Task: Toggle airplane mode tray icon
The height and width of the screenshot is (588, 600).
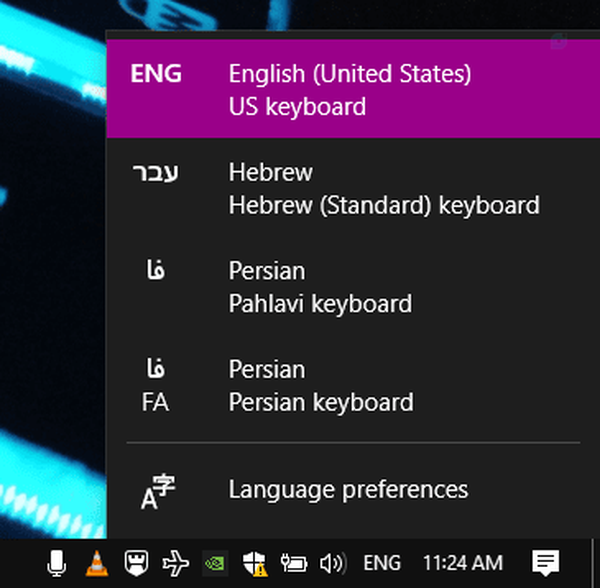Action: coord(176,563)
